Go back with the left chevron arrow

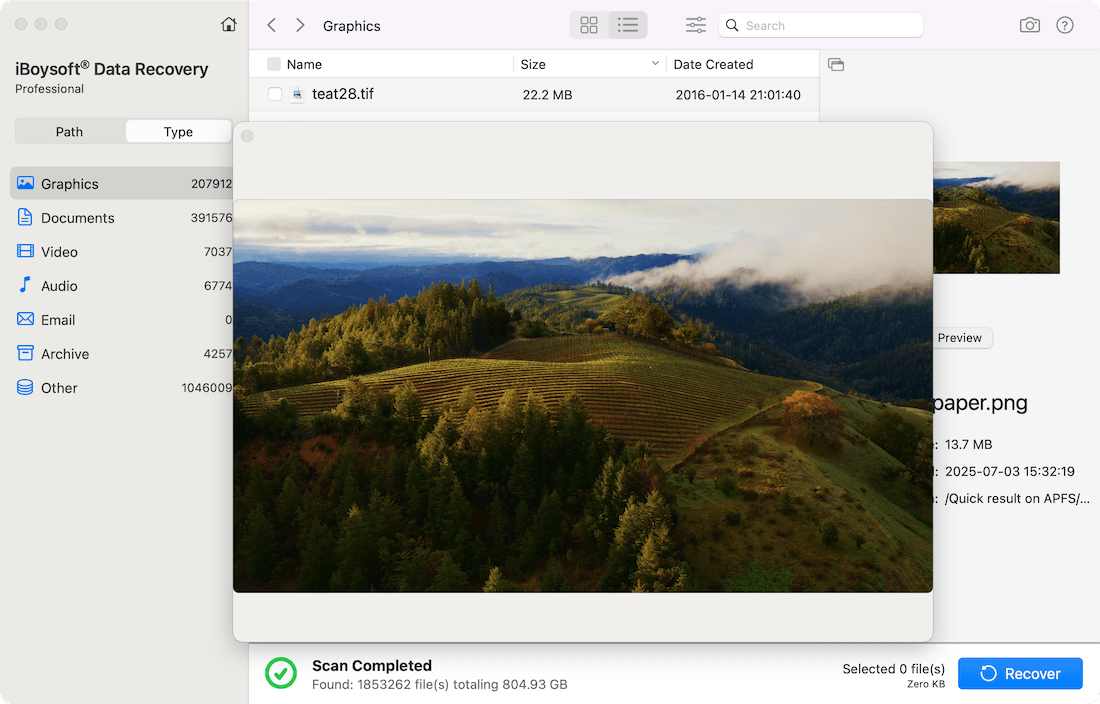pos(272,25)
